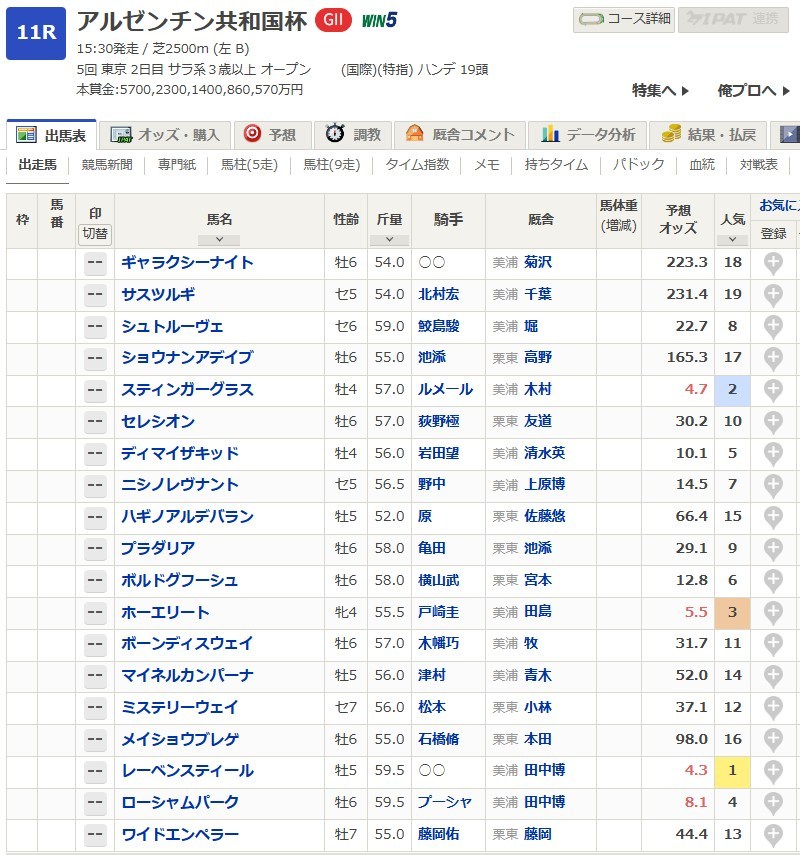Switch to the オッズ・購入 tab

168,135
